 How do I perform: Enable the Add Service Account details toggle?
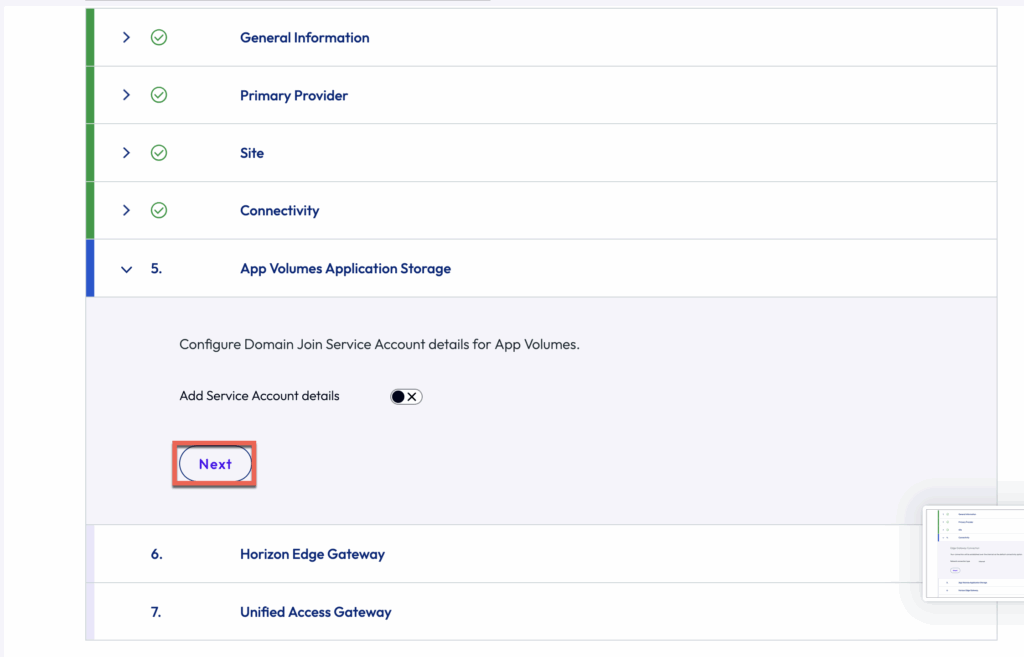406,397
